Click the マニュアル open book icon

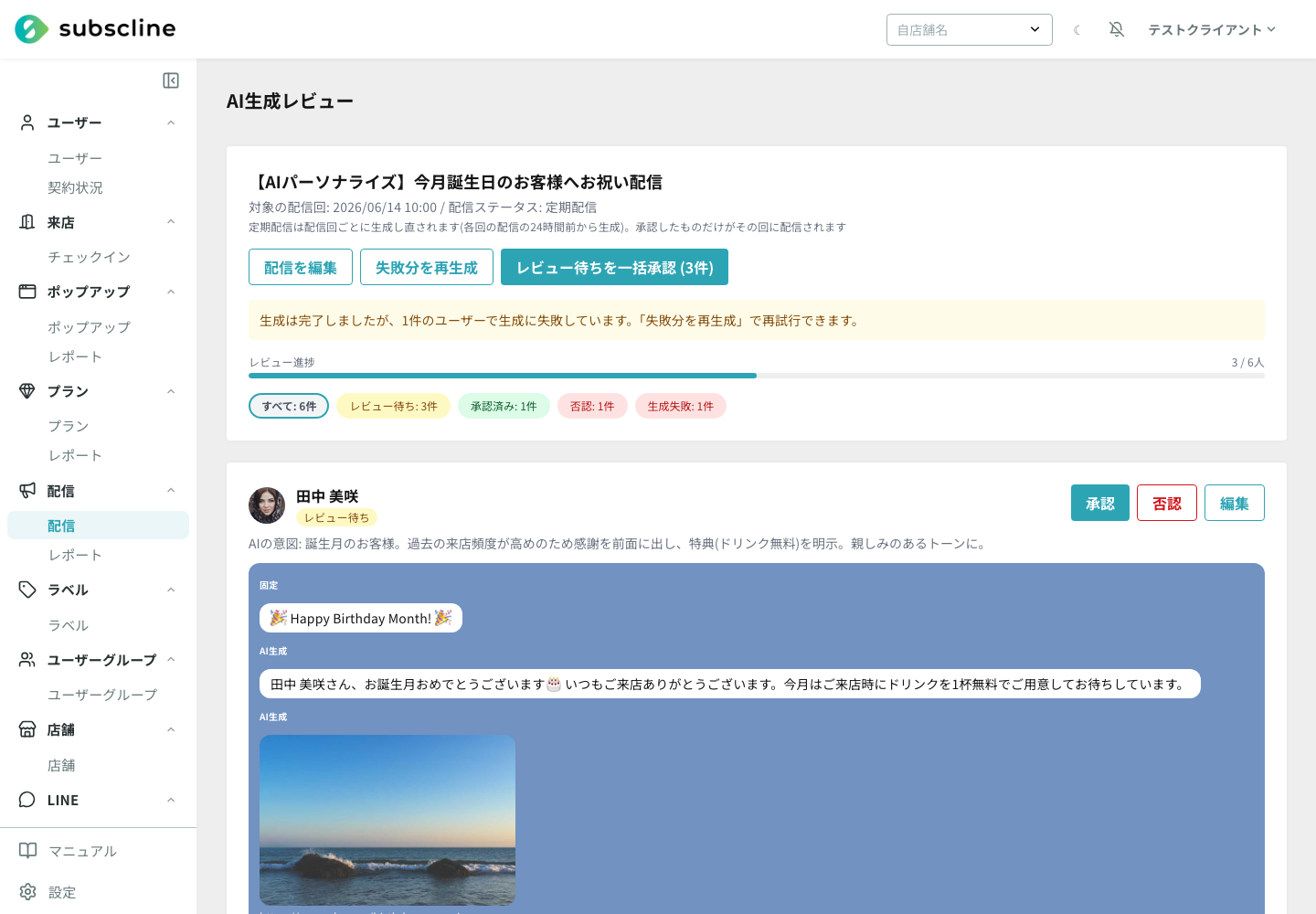pyautogui.click(x=28, y=851)
